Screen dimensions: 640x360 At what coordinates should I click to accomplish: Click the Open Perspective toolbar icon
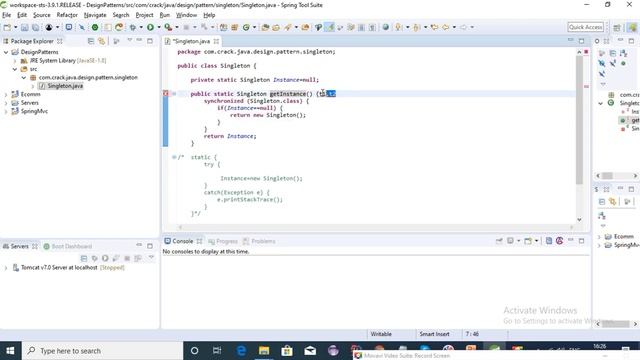tap(617, 27)
